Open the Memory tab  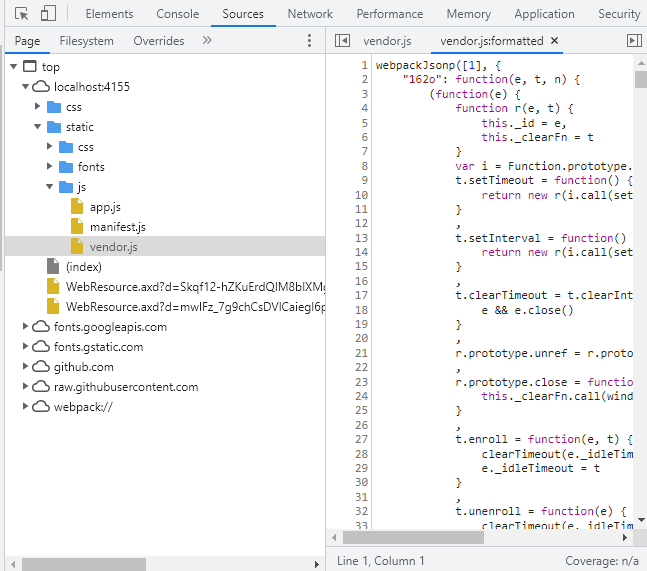point(469,14)
